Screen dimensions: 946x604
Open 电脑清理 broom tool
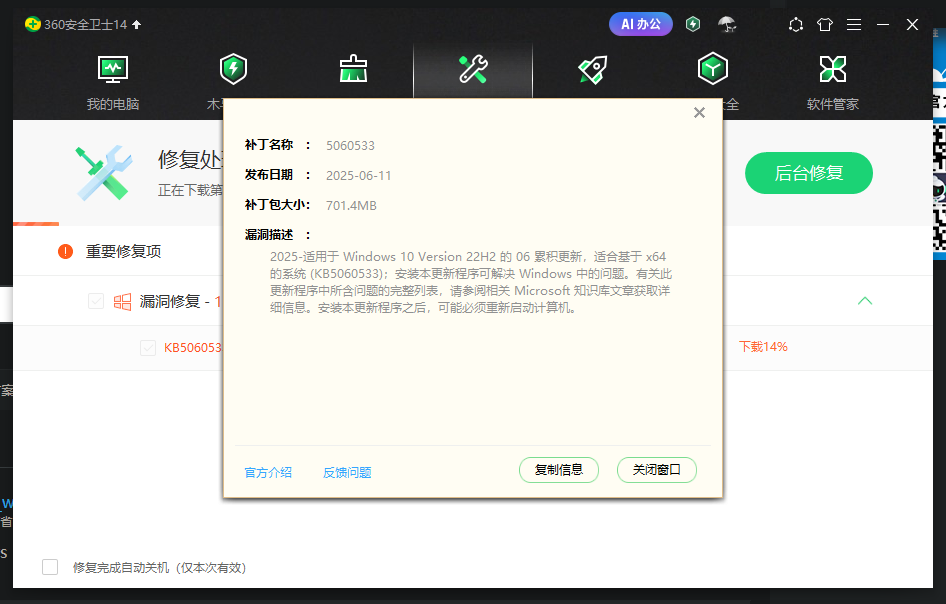click(352, 68)
